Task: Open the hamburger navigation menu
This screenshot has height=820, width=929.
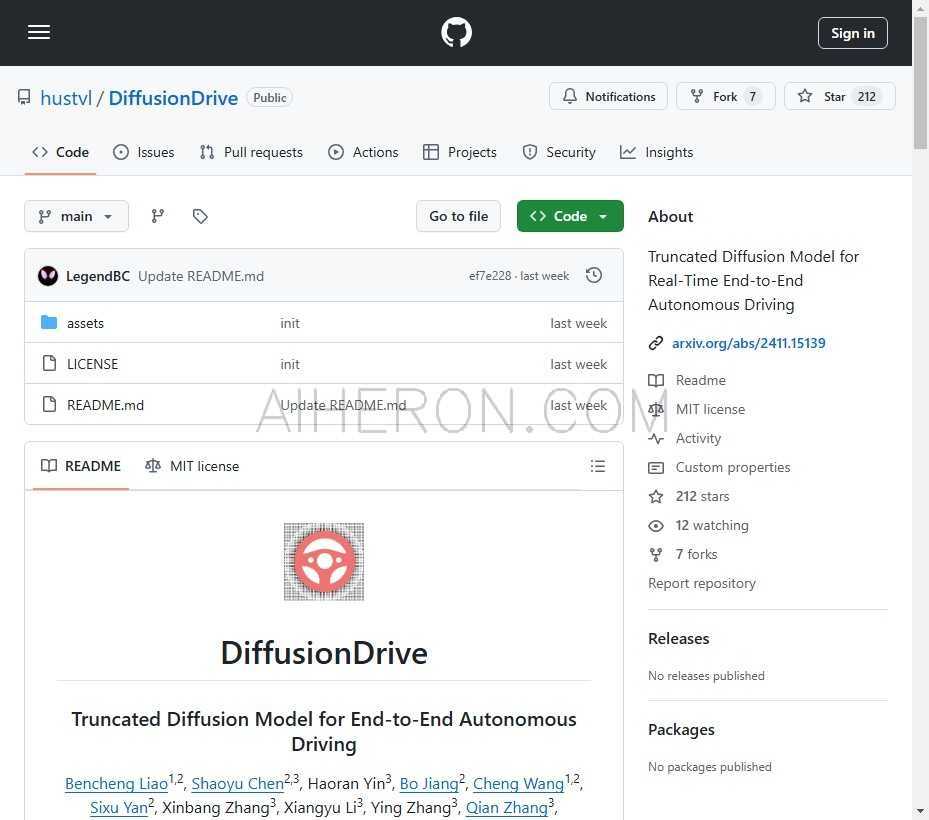Action: (x=39, y=33)
